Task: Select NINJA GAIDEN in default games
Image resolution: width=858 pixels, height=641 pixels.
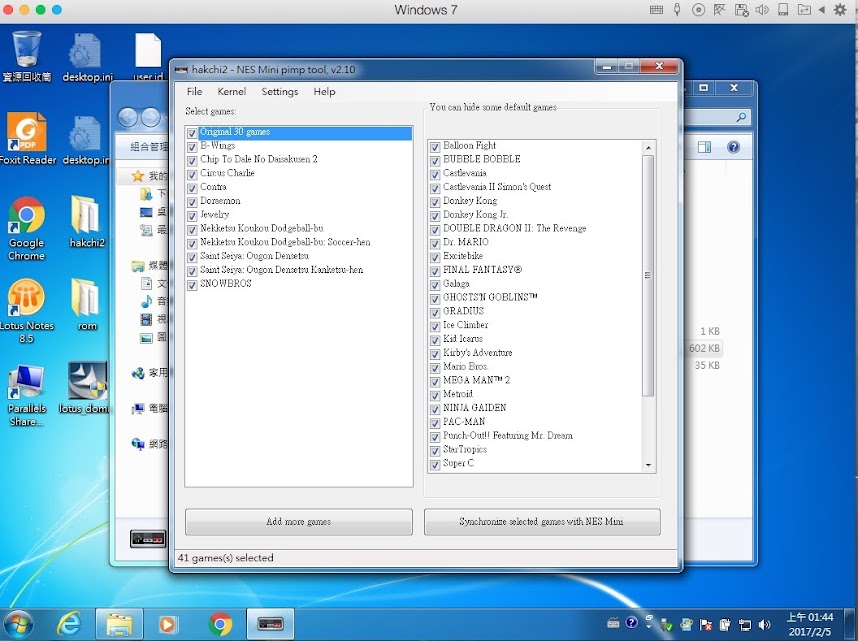Action: (x=474, y=408)
